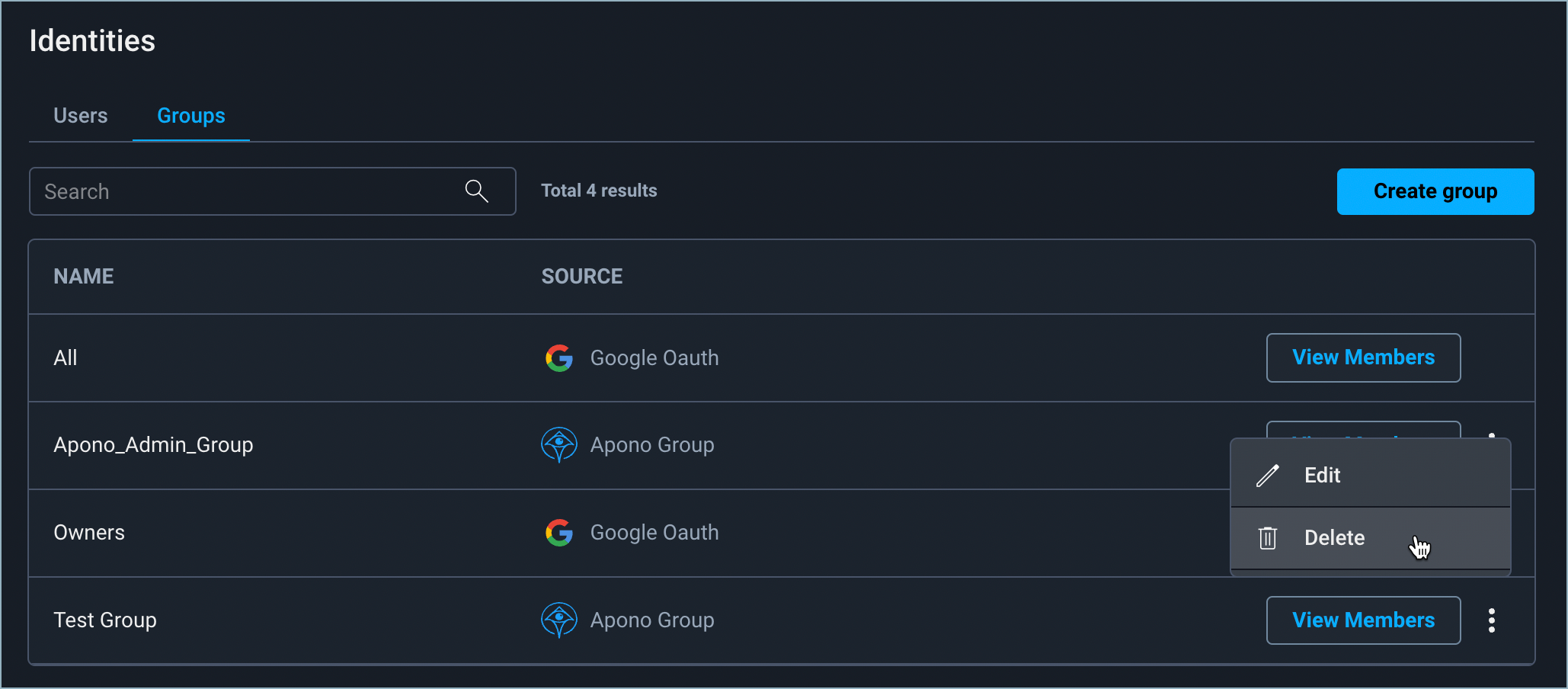The width and height of the screenshot is (1568, 689).
Task: Click the magnifying glass search icon
Action: point(476,191)
